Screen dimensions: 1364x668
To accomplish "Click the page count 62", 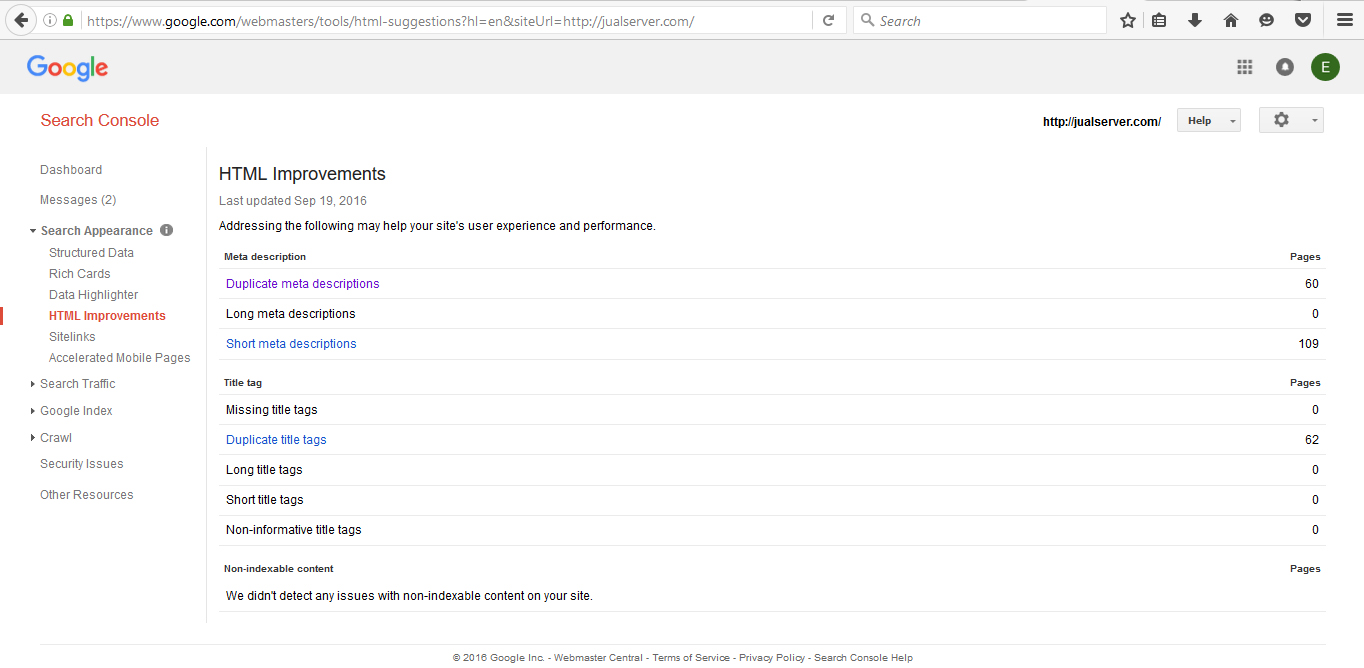I will [1312, 440].
